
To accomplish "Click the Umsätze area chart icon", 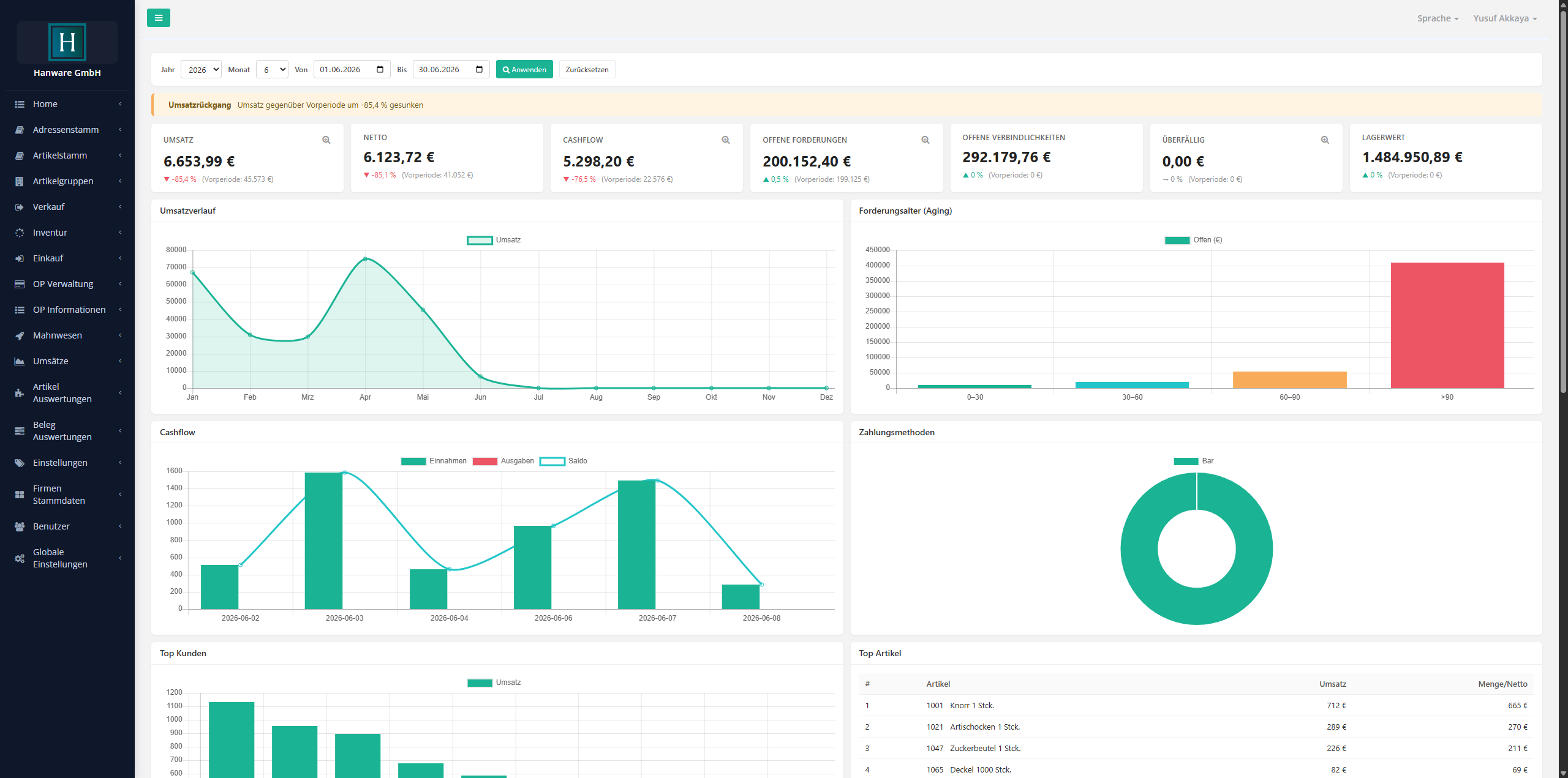I will point(20,361).
